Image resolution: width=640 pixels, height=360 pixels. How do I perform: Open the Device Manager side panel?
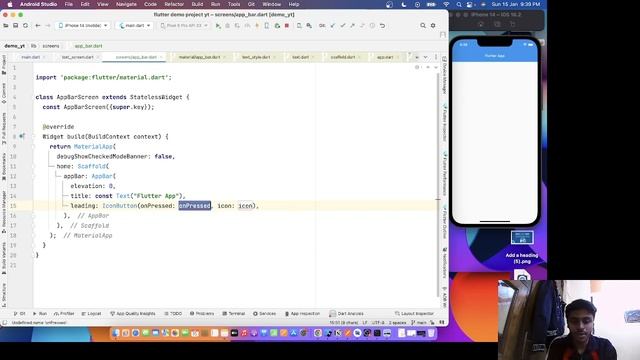point(444,76)
